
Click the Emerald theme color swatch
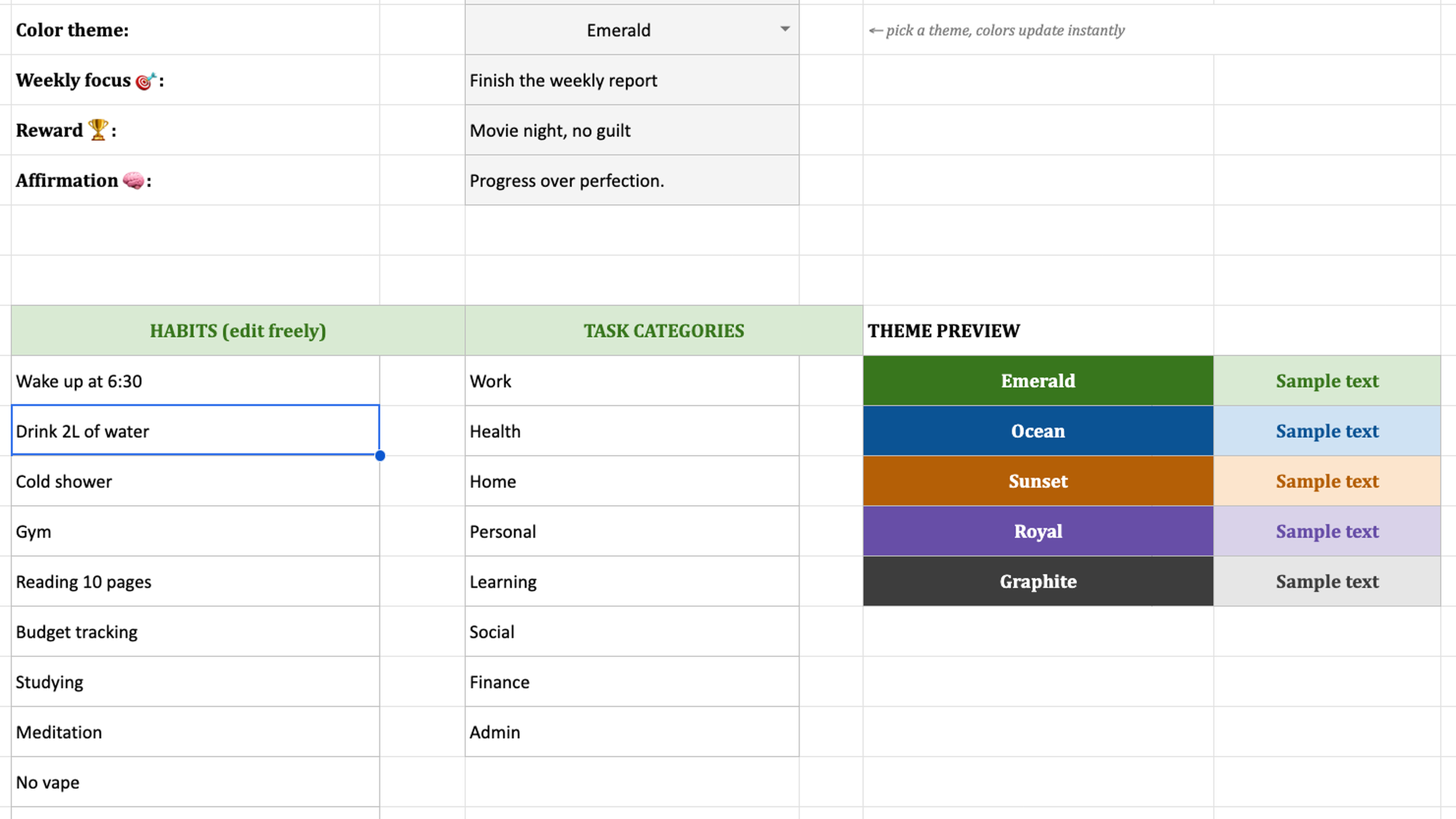(x=1038, y=380)
